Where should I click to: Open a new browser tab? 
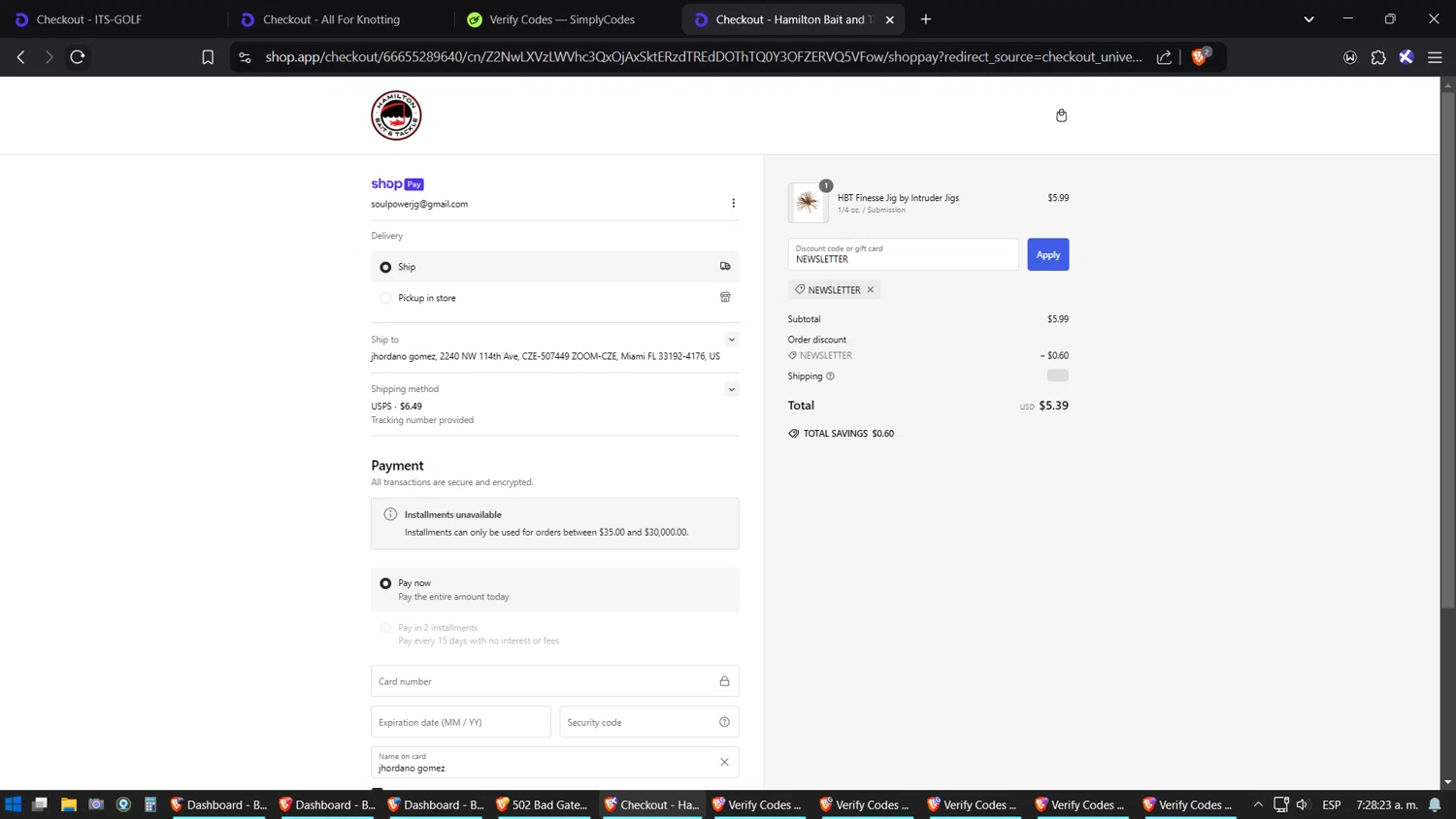pyautogui.click(x=926, y=19)
